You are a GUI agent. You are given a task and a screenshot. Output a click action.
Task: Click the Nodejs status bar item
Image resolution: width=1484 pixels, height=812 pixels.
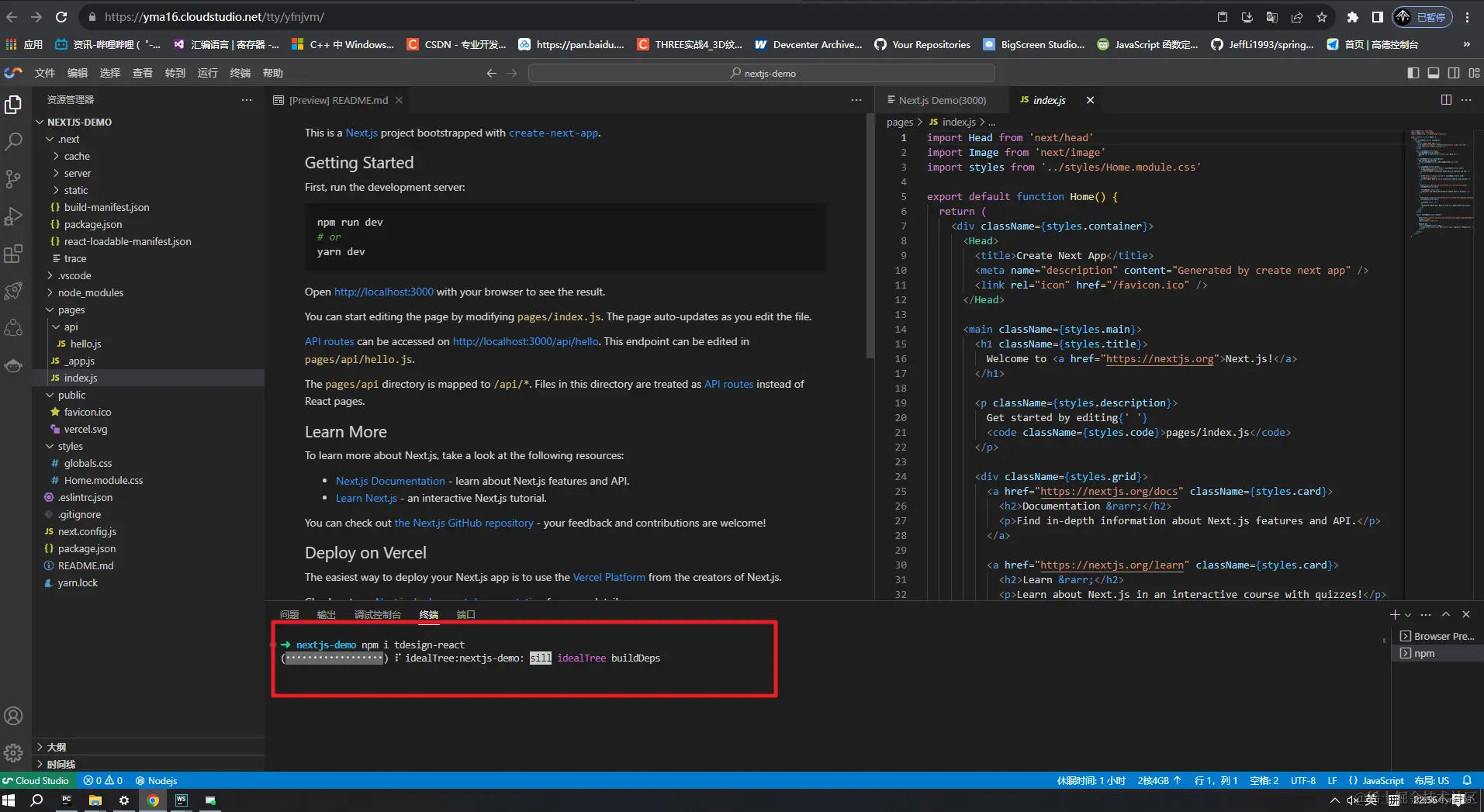tap(156, 780)
